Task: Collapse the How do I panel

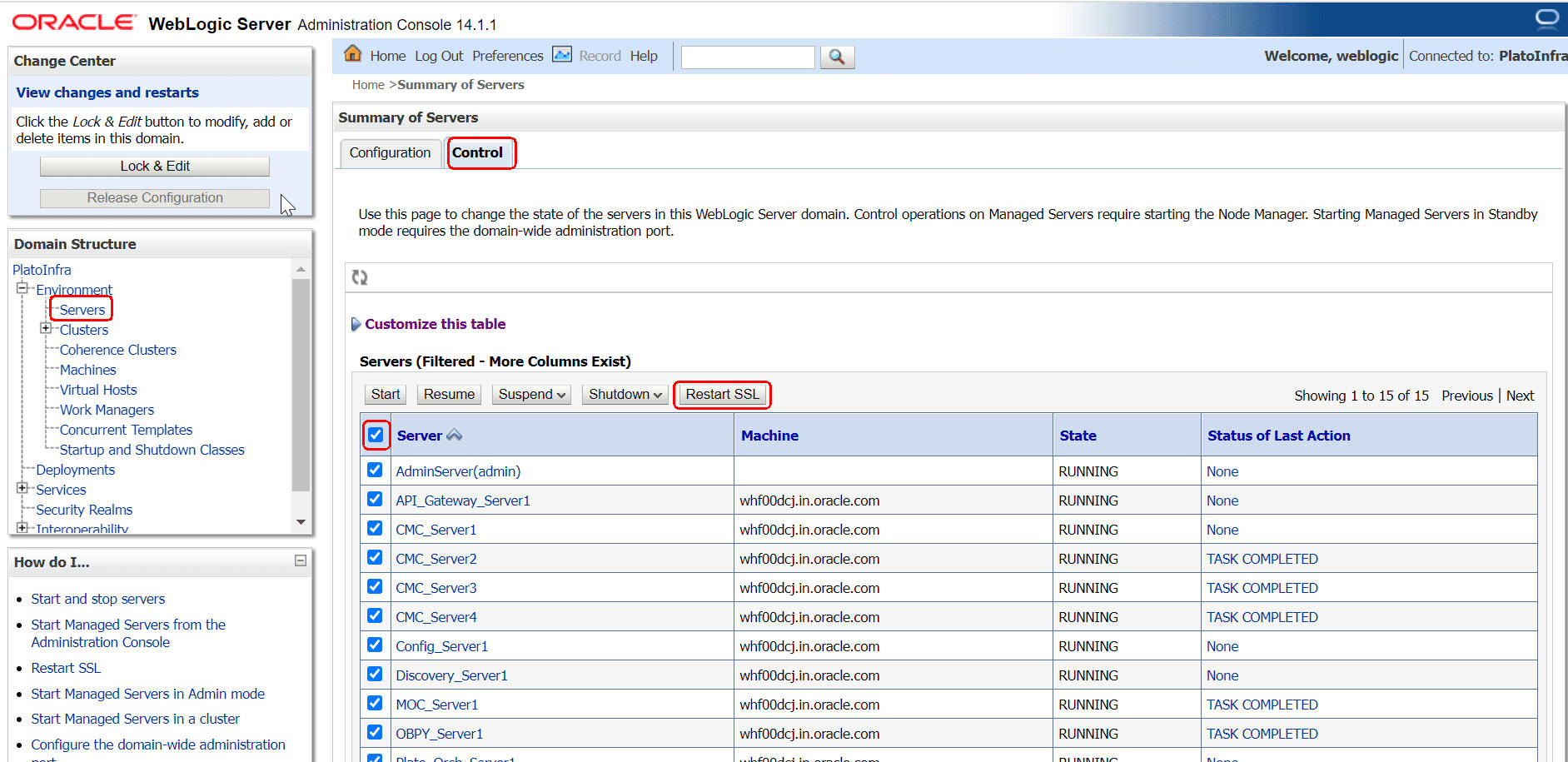Action: point(301,561)
